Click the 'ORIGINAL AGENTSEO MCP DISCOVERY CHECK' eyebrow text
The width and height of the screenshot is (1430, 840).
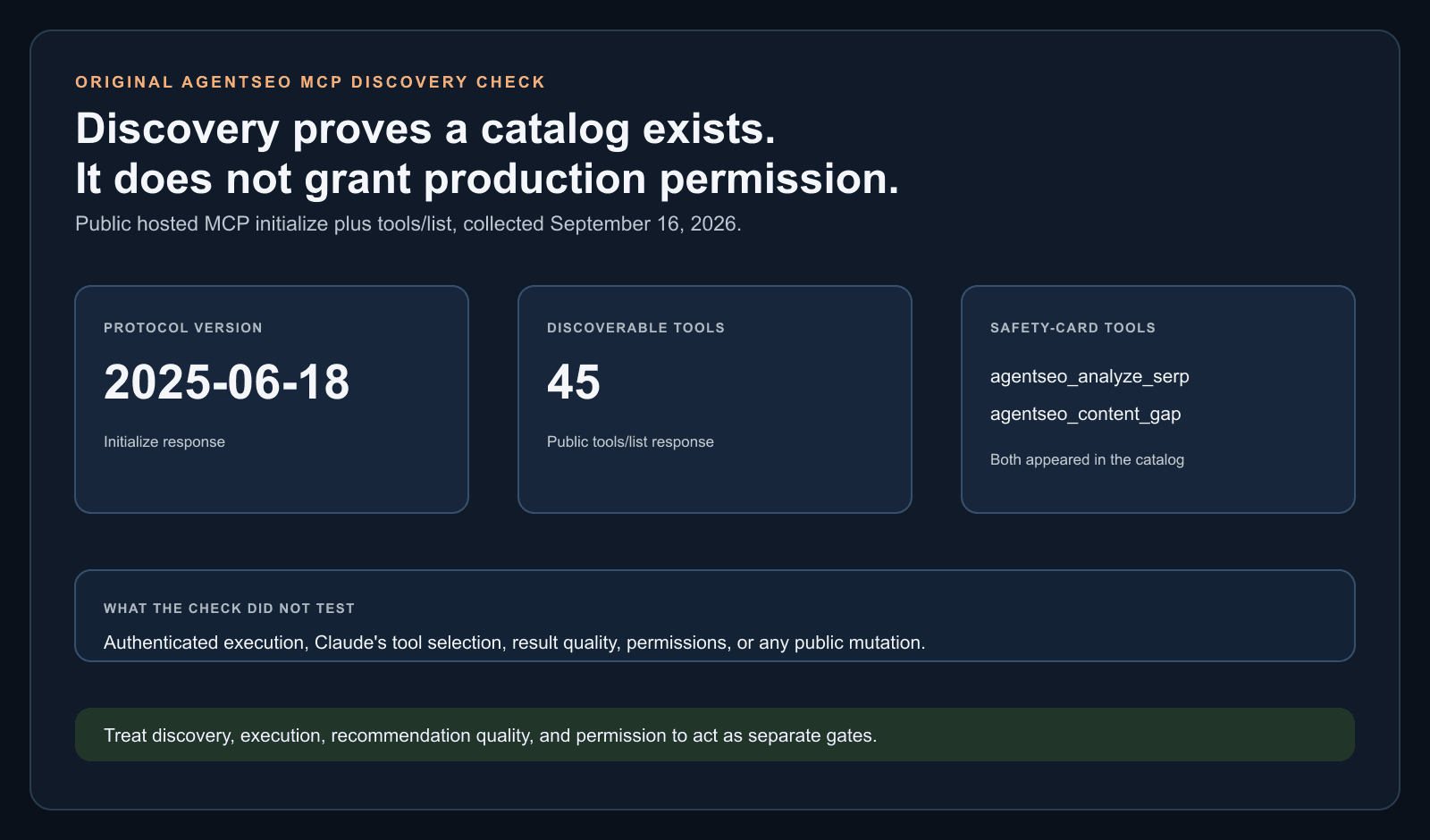tap(310, 82)
